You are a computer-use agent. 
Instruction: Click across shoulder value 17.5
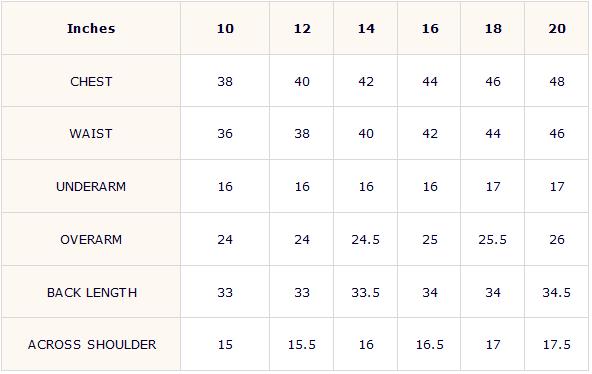coord(557,345)
